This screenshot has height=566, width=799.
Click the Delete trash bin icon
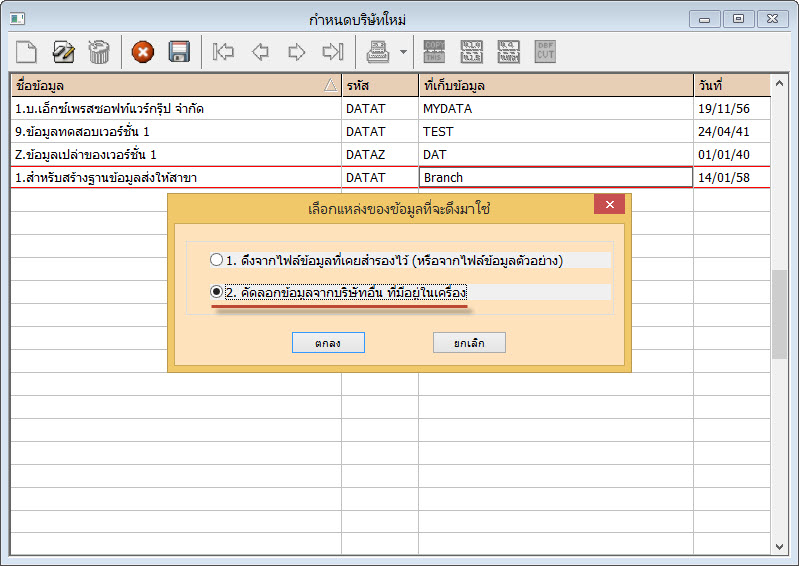(99, 52)
